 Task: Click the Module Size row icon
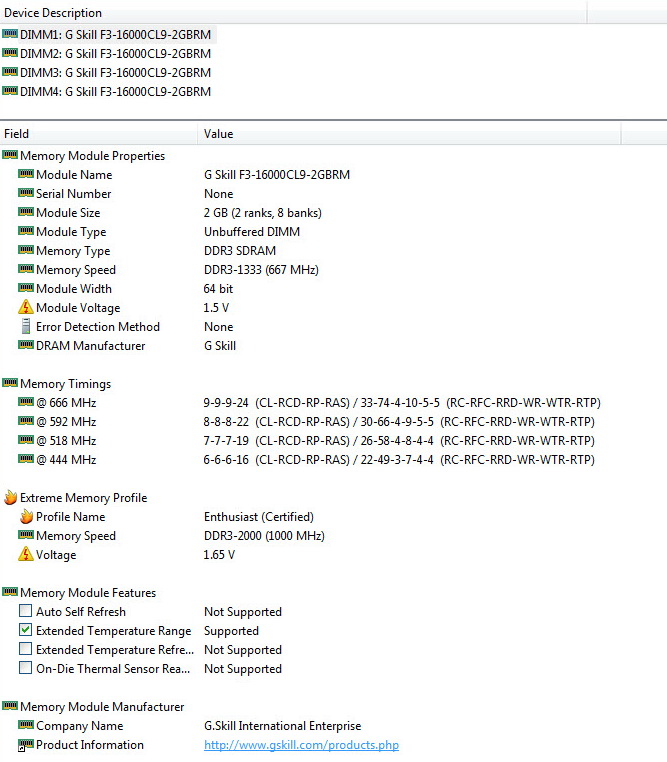click(x=26, y=212)
